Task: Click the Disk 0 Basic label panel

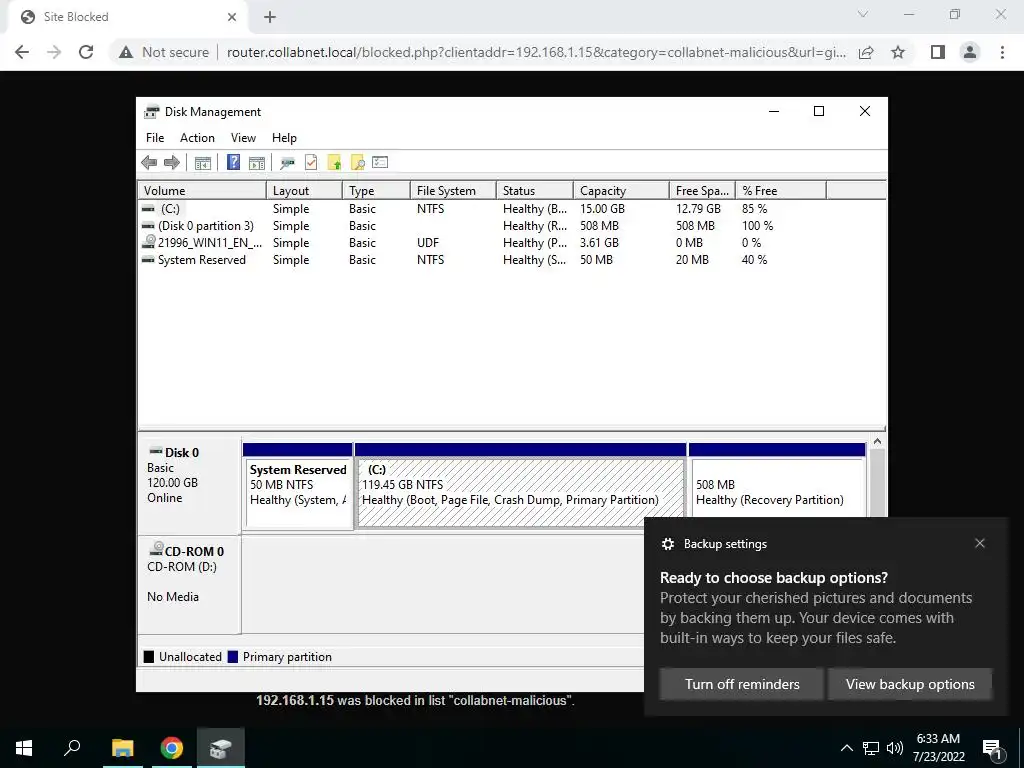Action: click(189, 486)
